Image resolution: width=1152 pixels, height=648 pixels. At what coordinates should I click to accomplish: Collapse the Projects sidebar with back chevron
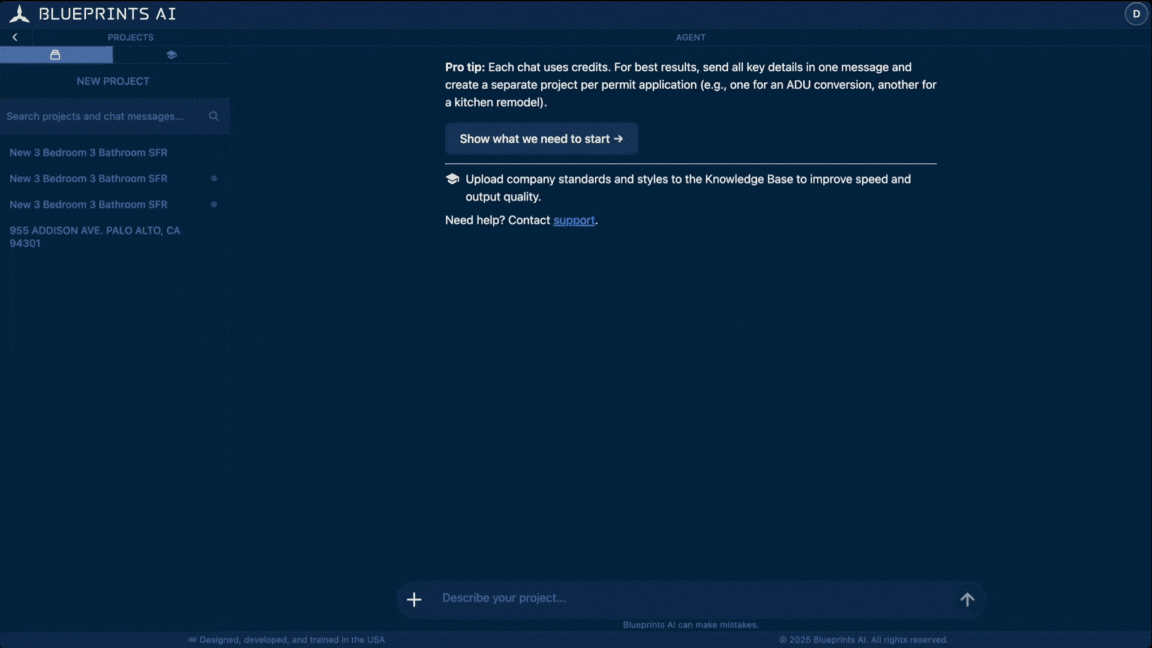(x=15, y=37)
